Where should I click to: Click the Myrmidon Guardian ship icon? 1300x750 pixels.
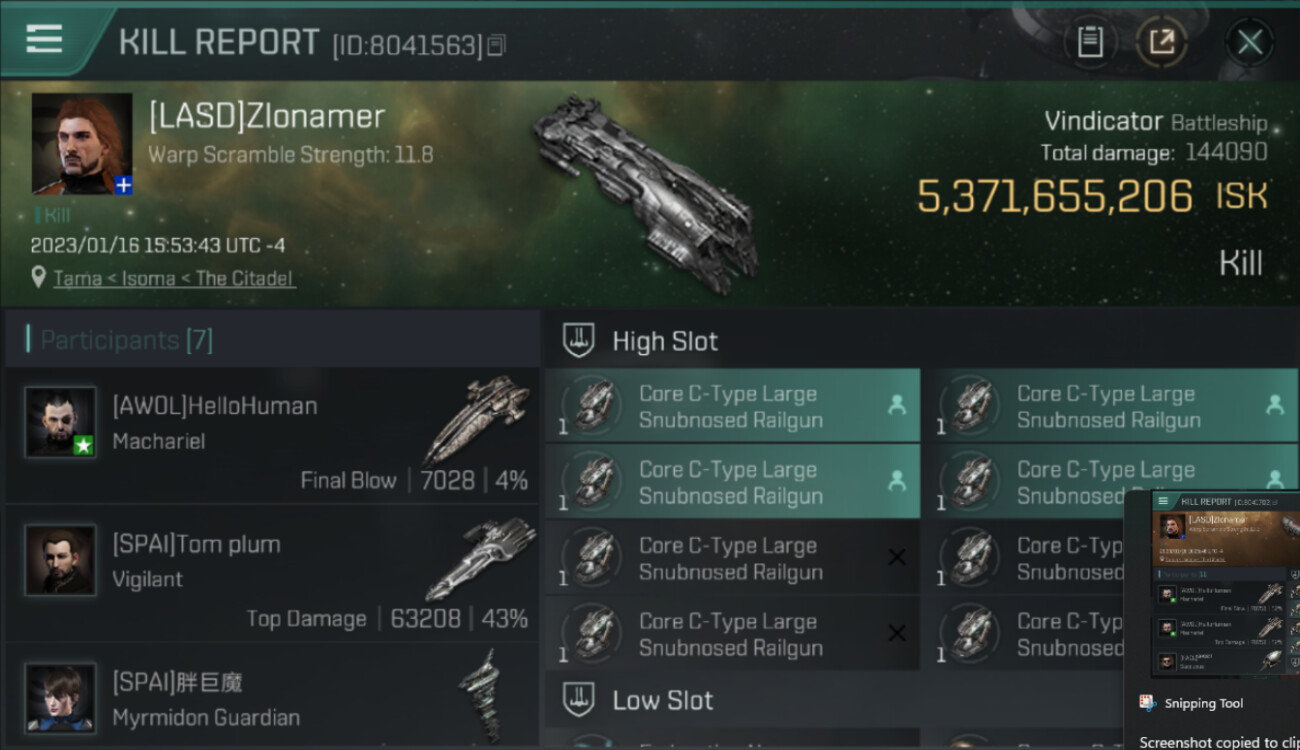479,693
